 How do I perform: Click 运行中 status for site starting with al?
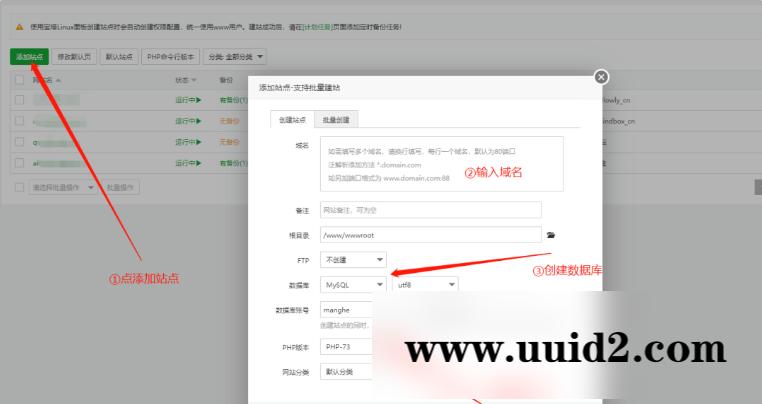tap(188, 163)
